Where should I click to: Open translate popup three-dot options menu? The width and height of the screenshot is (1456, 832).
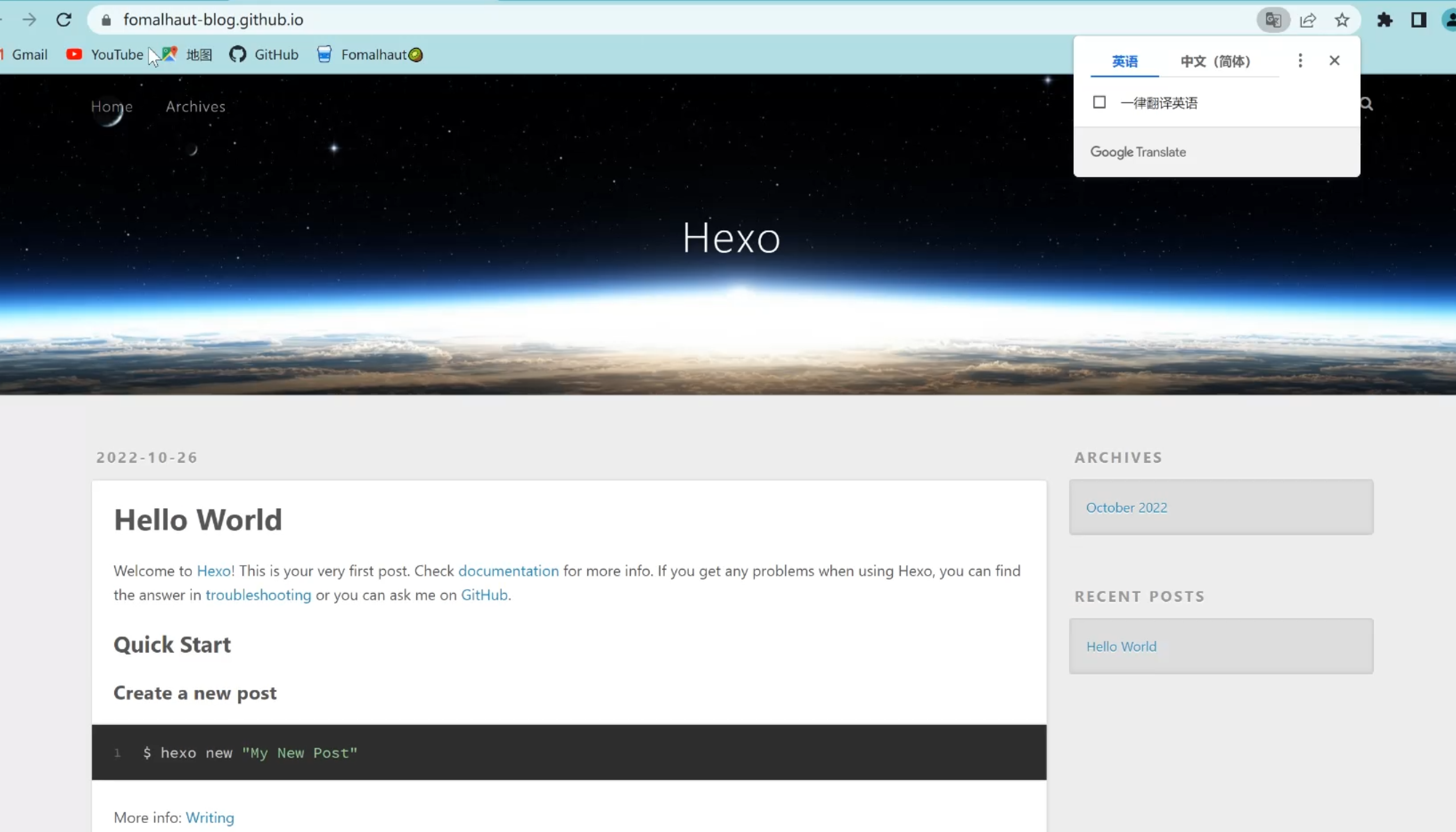point(1300,60)
